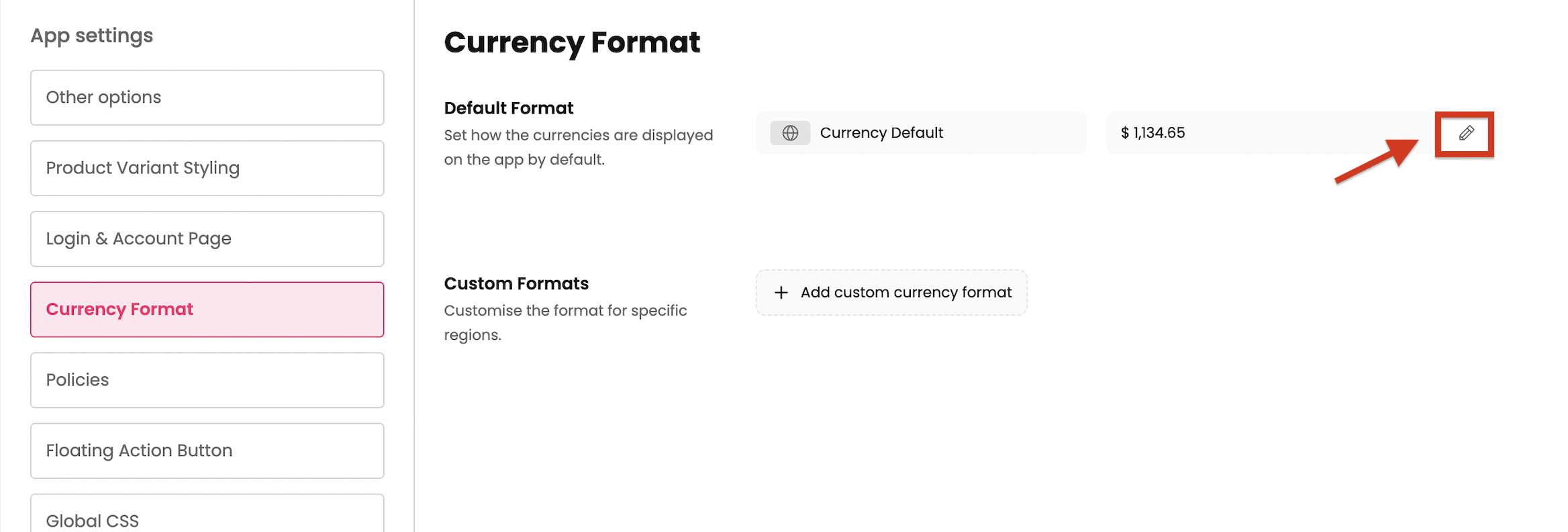
Task: Click the pencil edit icon for default format
Action: coord(1466,133)
